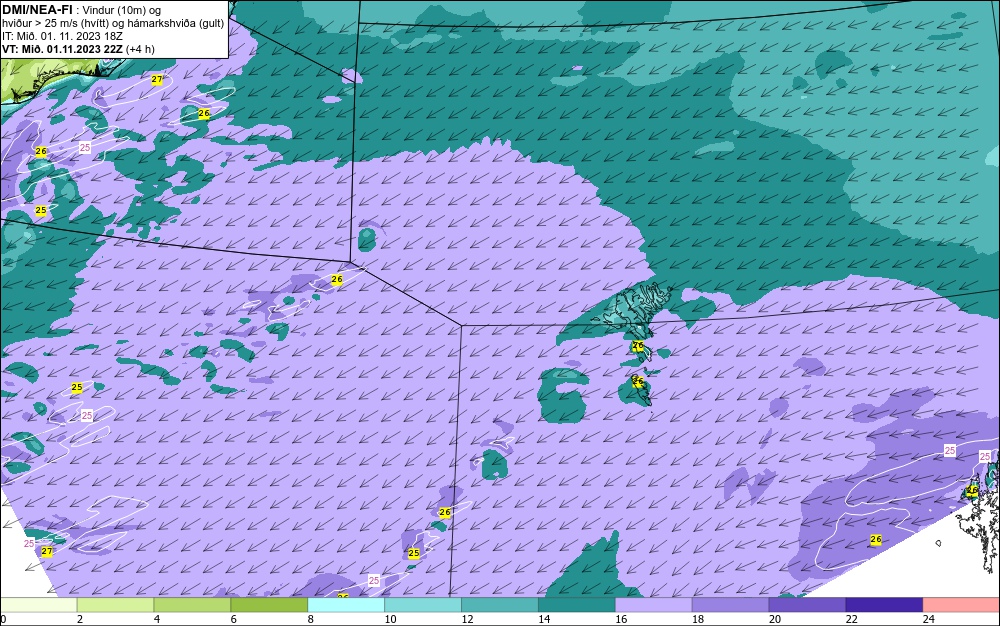Click the yellow 26 gust label beside Shetland islands
Viewport: 1000px width, 626px height.
coord(972,491)
